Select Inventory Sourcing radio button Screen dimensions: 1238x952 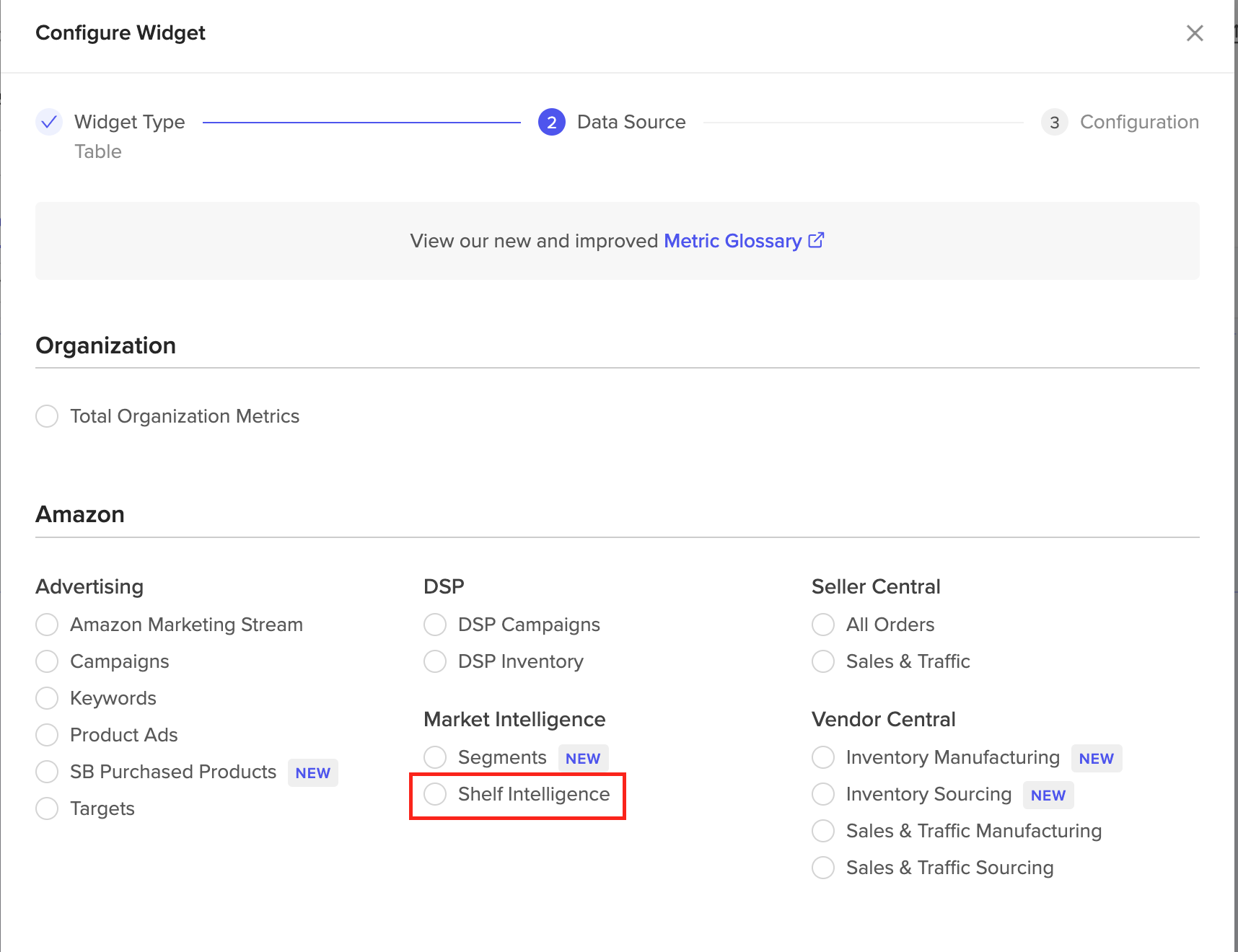coord(823,794)
